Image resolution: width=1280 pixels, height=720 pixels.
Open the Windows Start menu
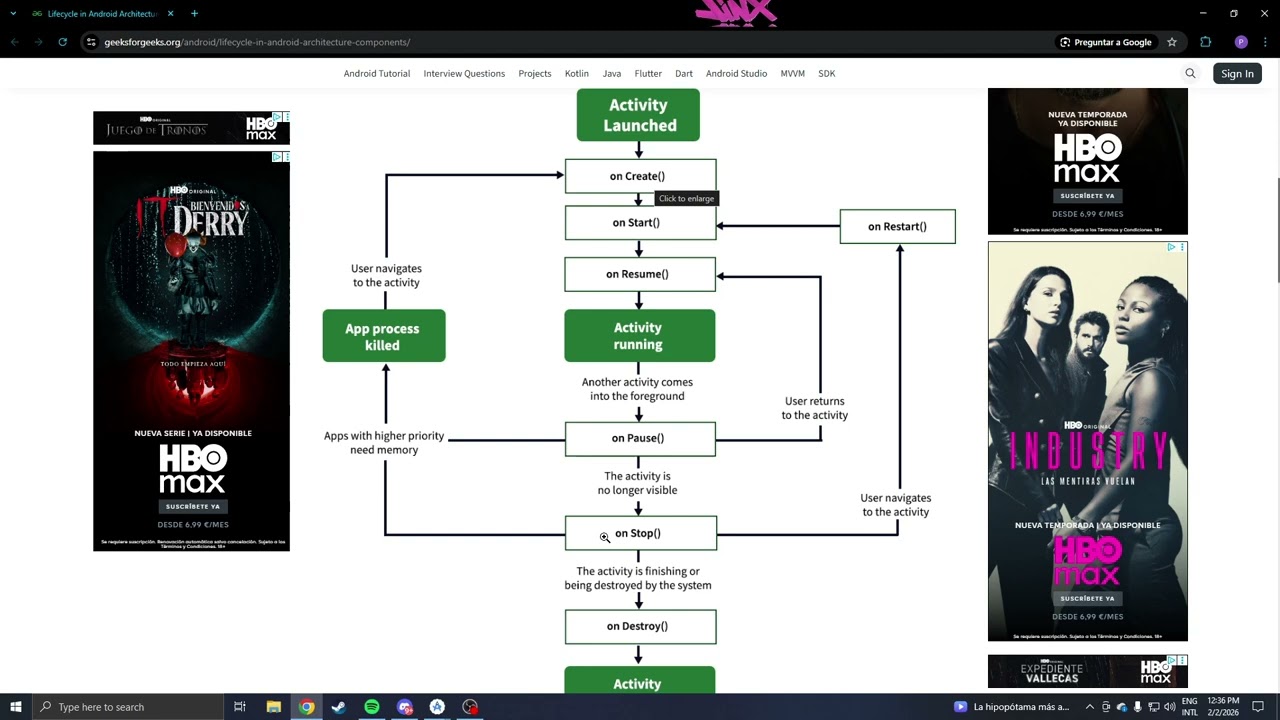[15, 707]
